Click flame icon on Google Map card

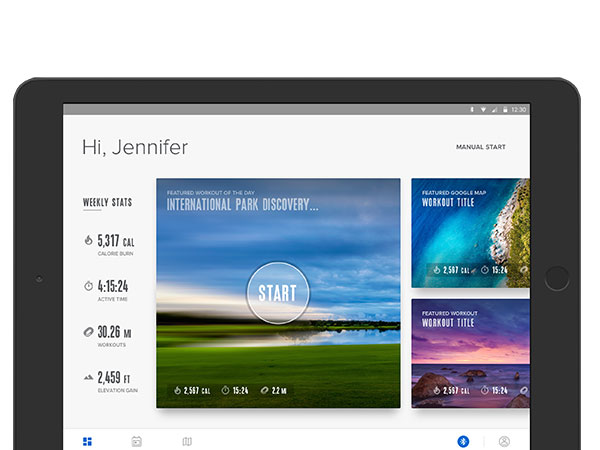pyautogui.click(x=437, y=270)
